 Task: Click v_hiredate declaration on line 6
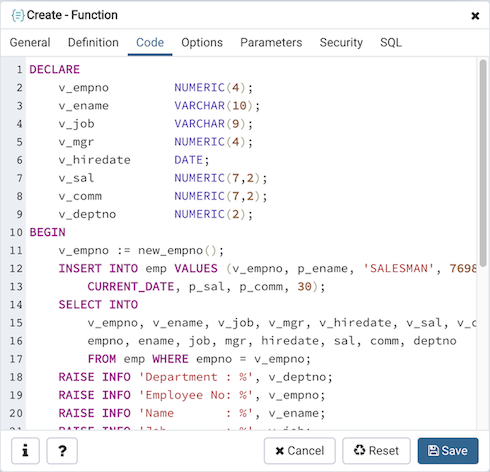(x=95, y=160)
